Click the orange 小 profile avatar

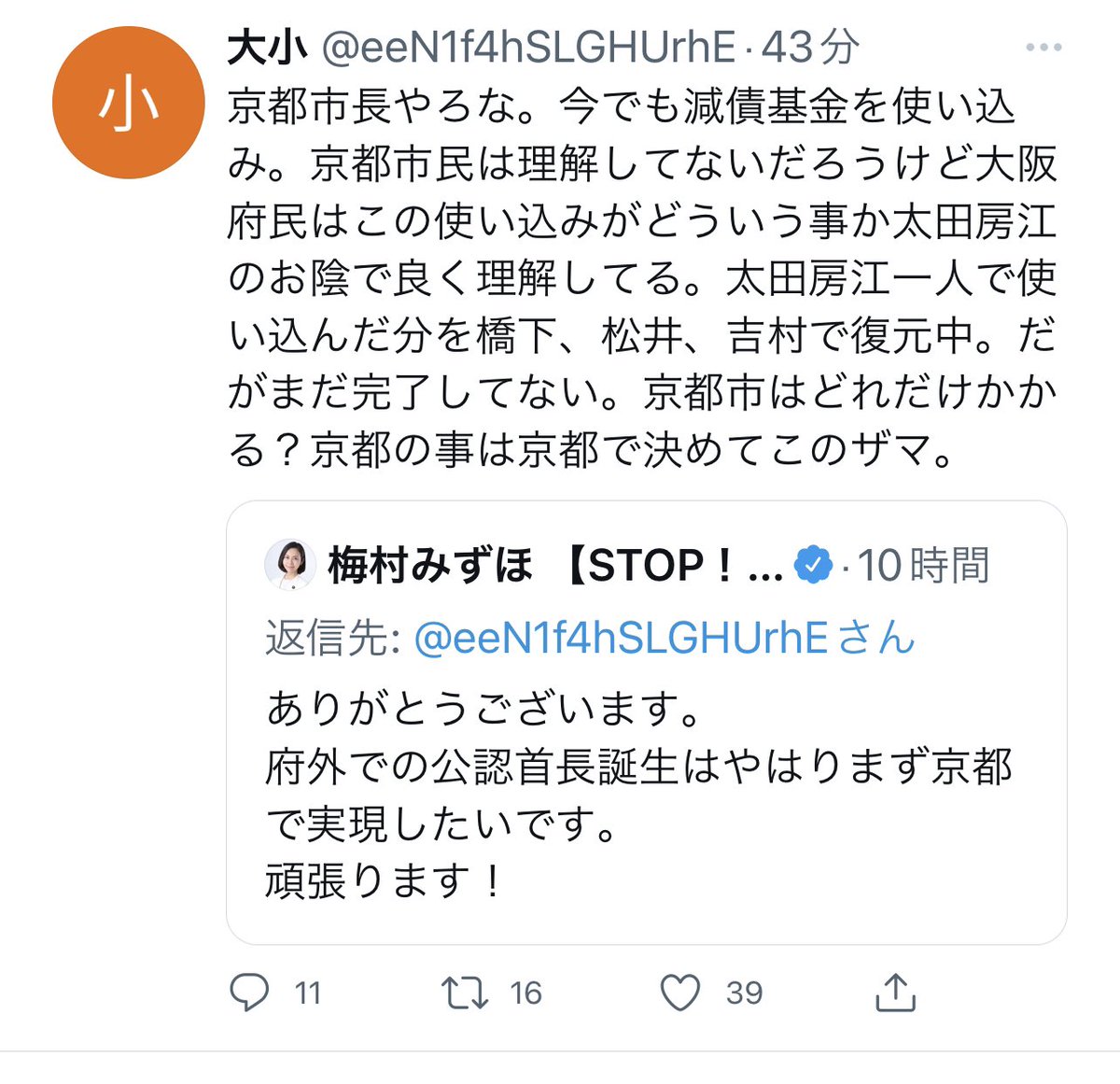(128, 103)
